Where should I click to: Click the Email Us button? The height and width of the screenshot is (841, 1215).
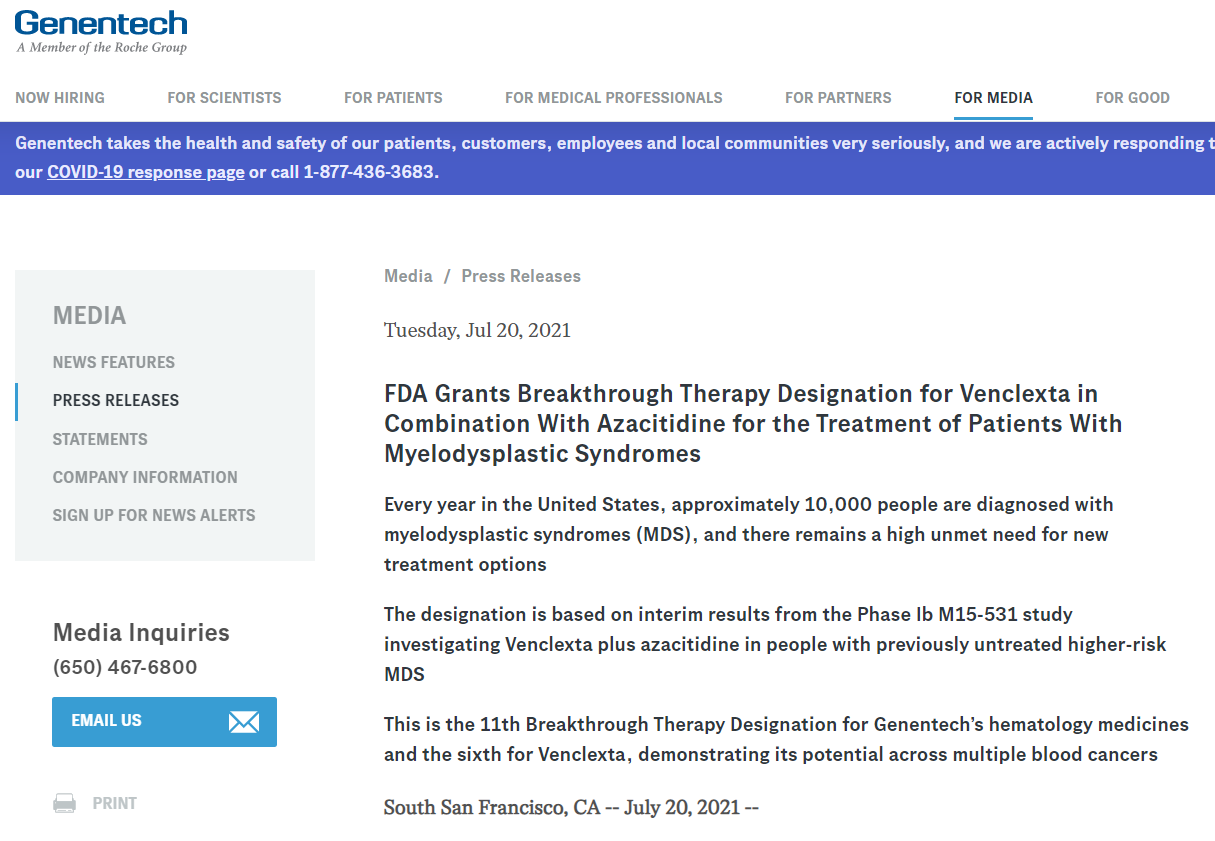[164, 722]
